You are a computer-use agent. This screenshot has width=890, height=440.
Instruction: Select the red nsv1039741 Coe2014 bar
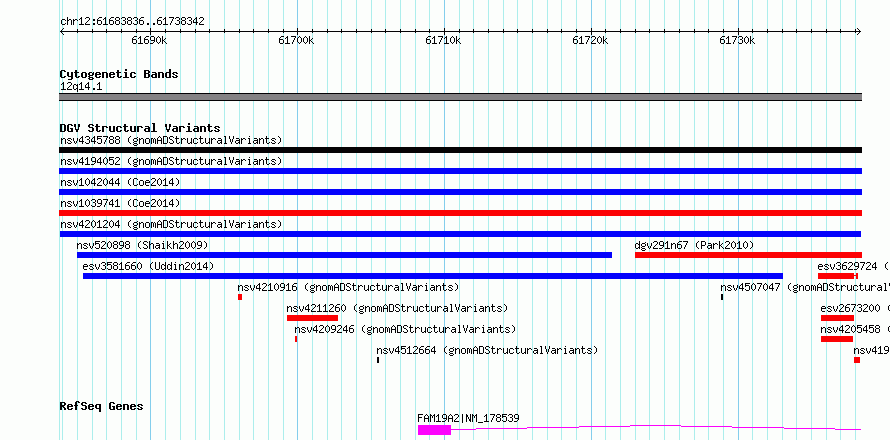[460, 213]
